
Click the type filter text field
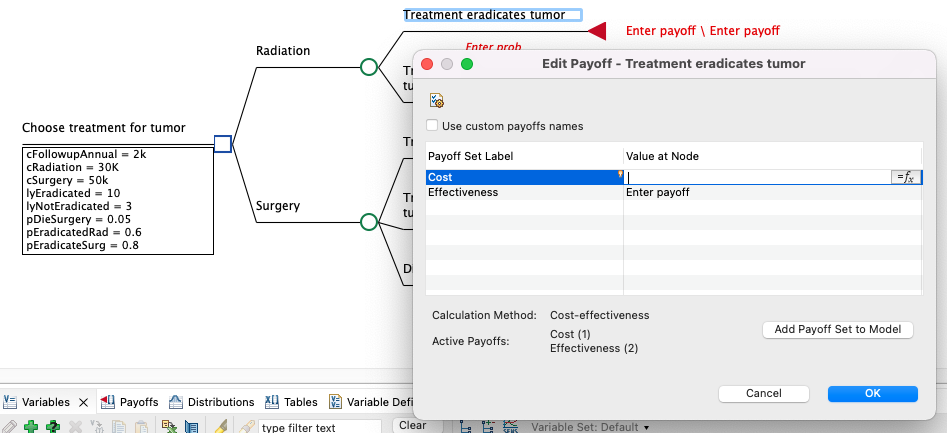pos(318,427)
